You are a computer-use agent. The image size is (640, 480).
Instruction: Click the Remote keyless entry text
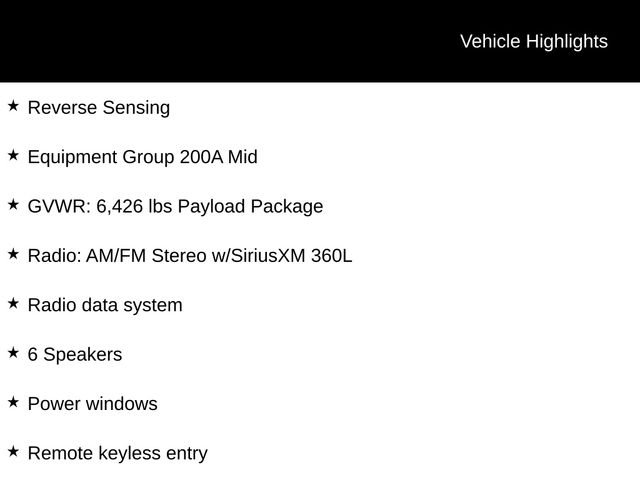click(117, 454)
